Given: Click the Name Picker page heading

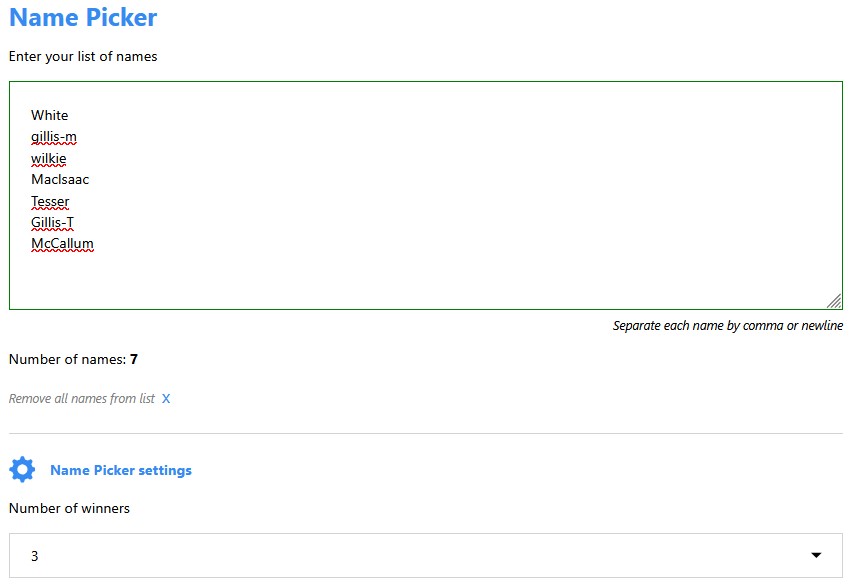Looking at the screenshot, I should coord(83,17).
